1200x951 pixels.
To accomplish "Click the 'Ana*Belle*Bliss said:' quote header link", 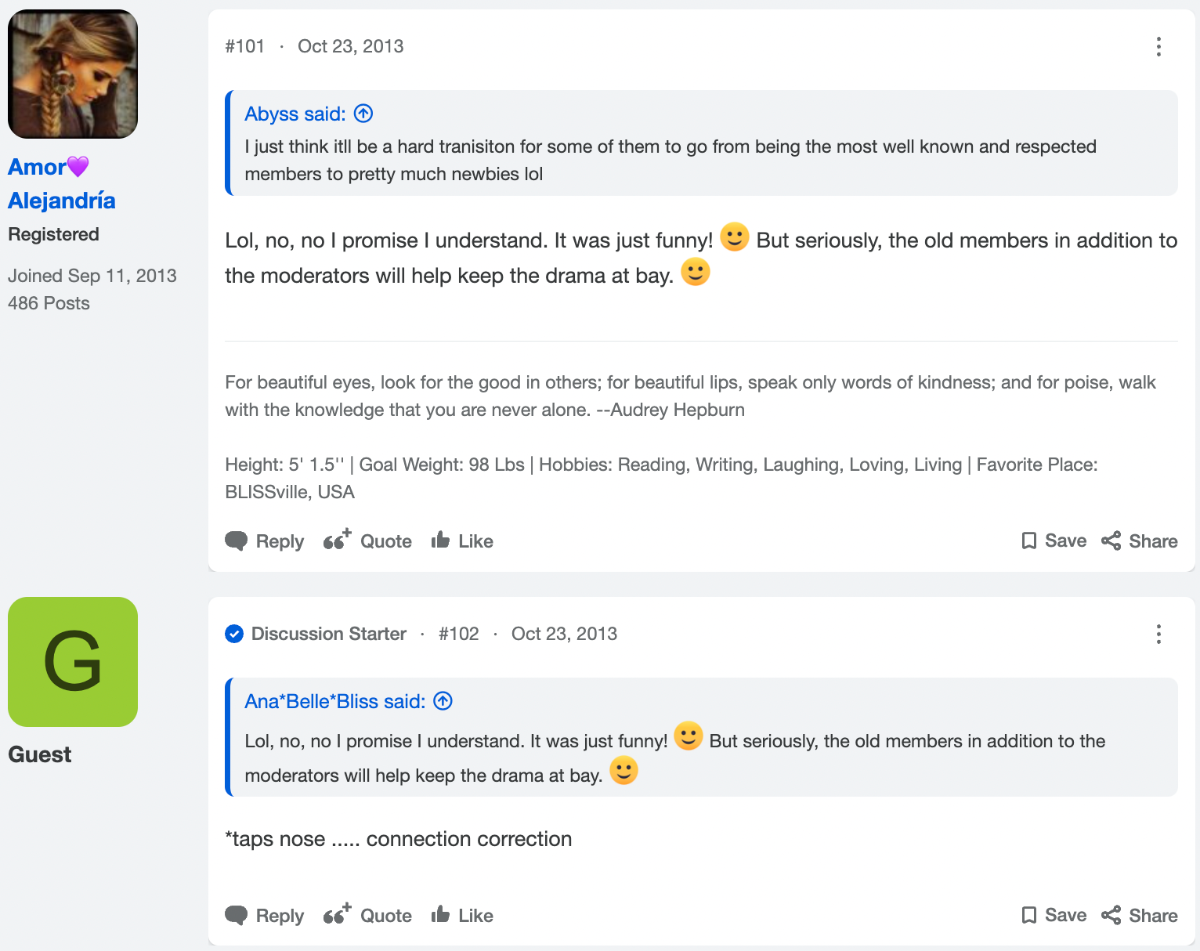I will click(336, 702).
